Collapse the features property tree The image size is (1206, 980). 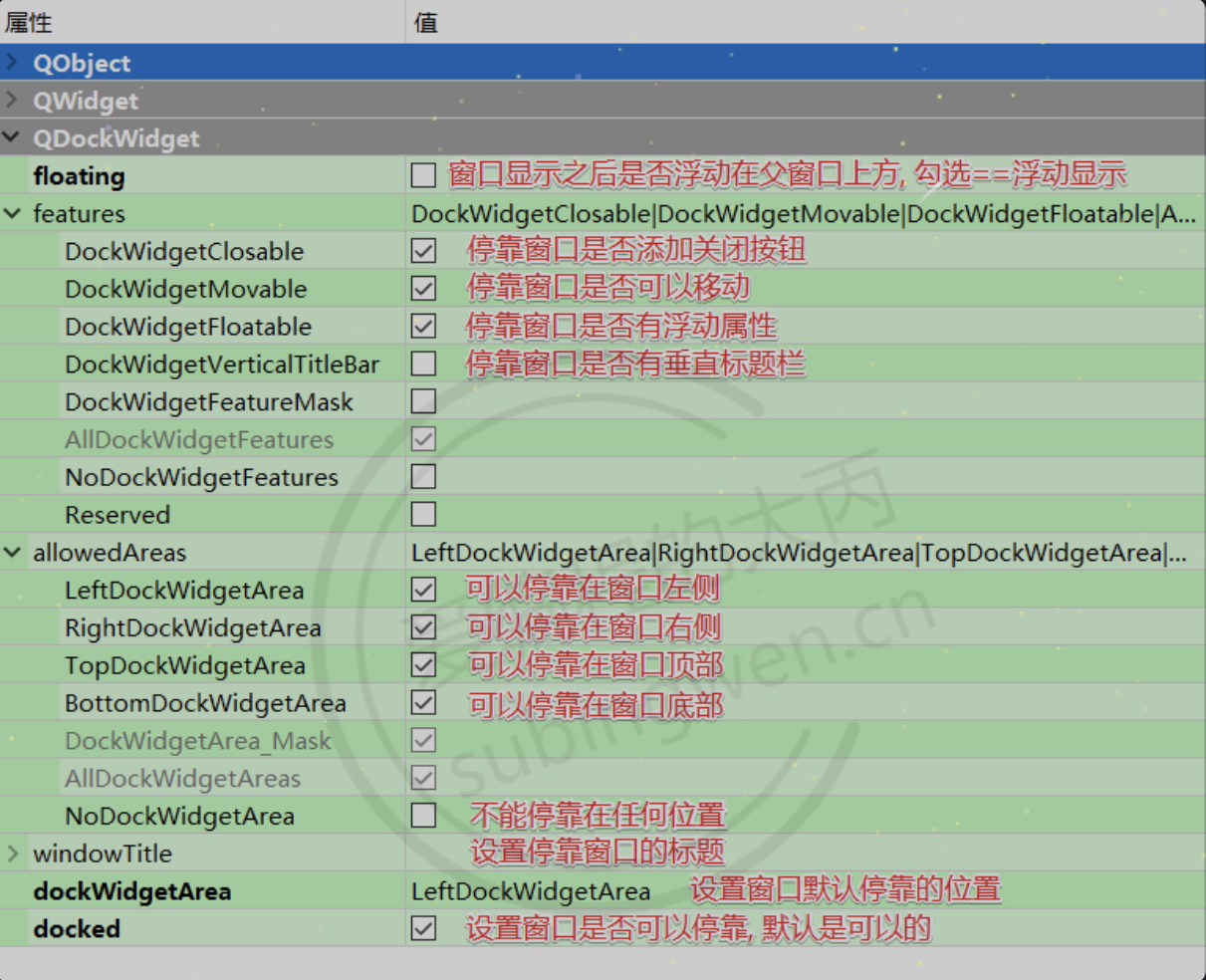(x=12, y=214)
